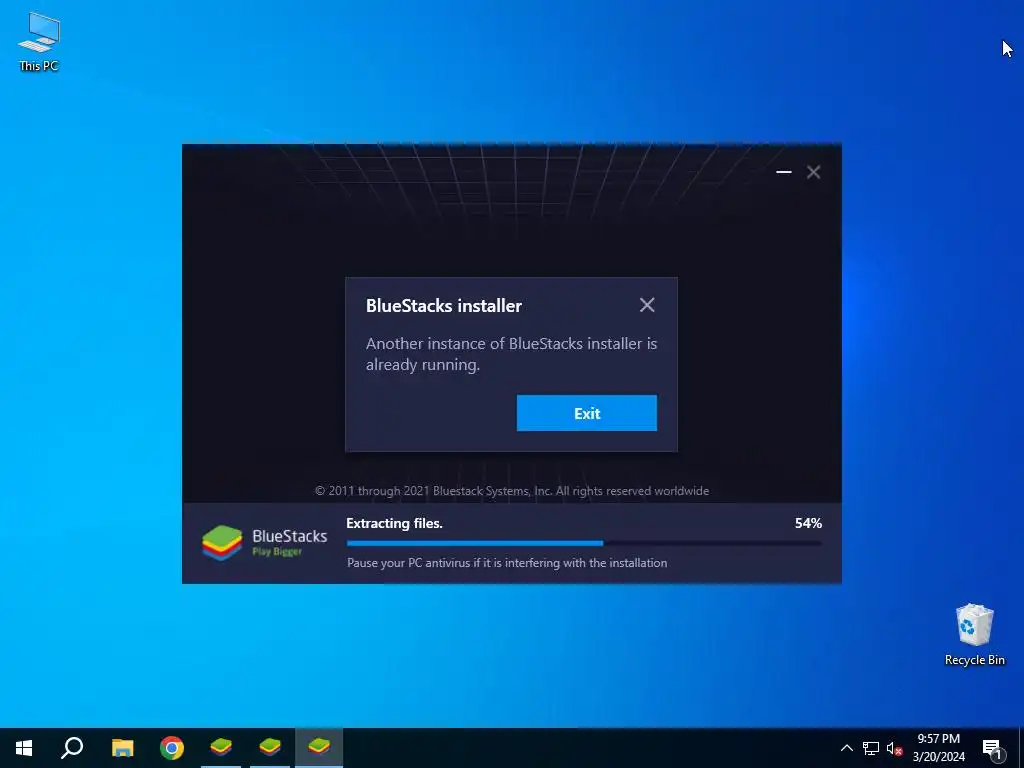Open the Windows Start menu
The image size is (1024, 768).
point(24,748)
